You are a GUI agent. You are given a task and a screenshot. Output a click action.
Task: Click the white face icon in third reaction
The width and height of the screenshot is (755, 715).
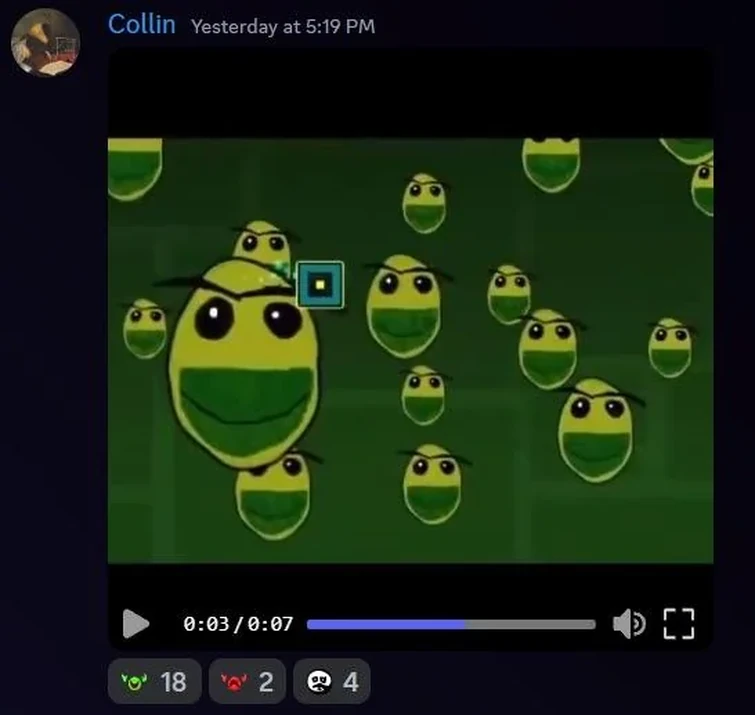pyautogui.click(x=319, y=682)
